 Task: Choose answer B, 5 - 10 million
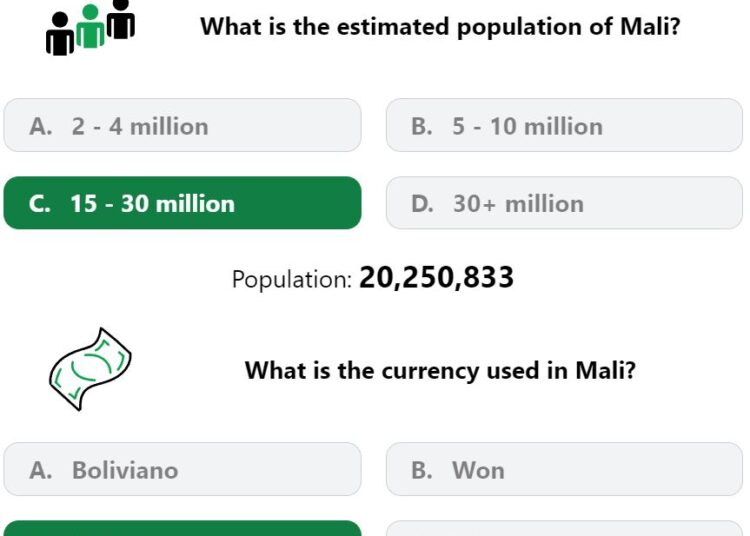coord(564,125)
